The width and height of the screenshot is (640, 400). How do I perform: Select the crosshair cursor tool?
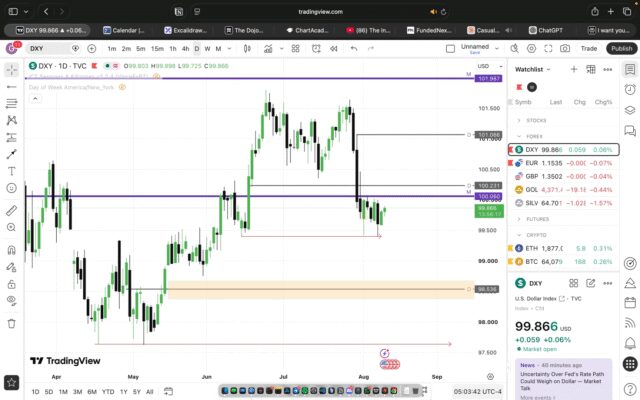click(11, 70)
